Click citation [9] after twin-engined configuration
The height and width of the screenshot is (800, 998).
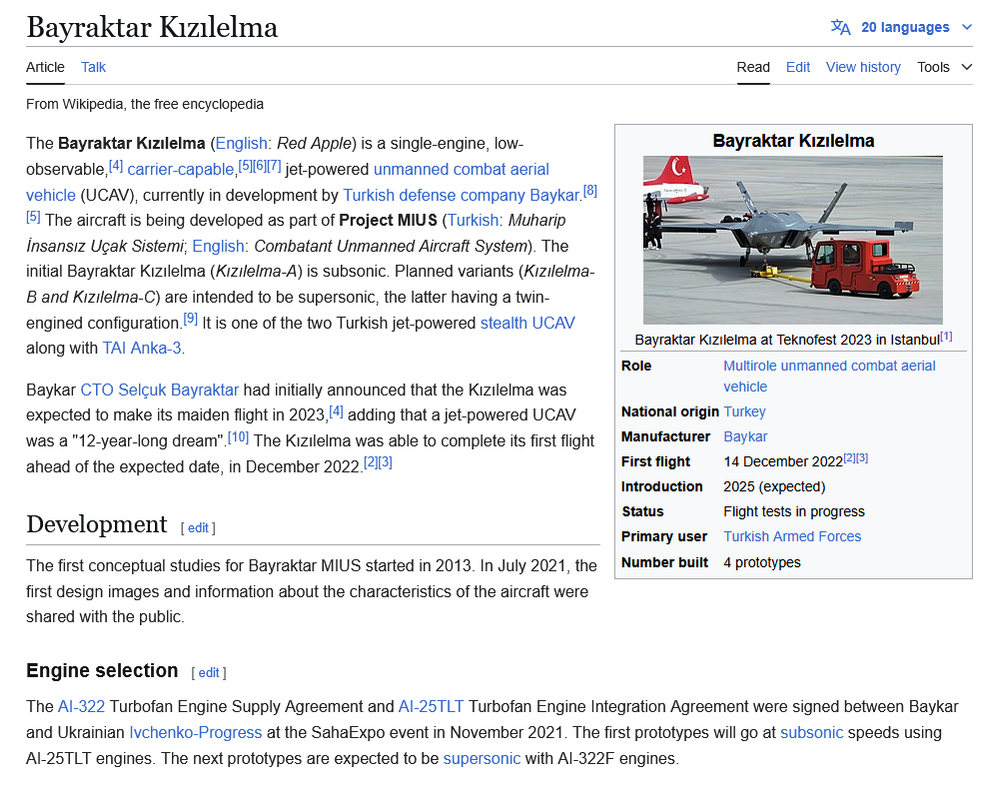pyautogui.click(x=190, y=318)
